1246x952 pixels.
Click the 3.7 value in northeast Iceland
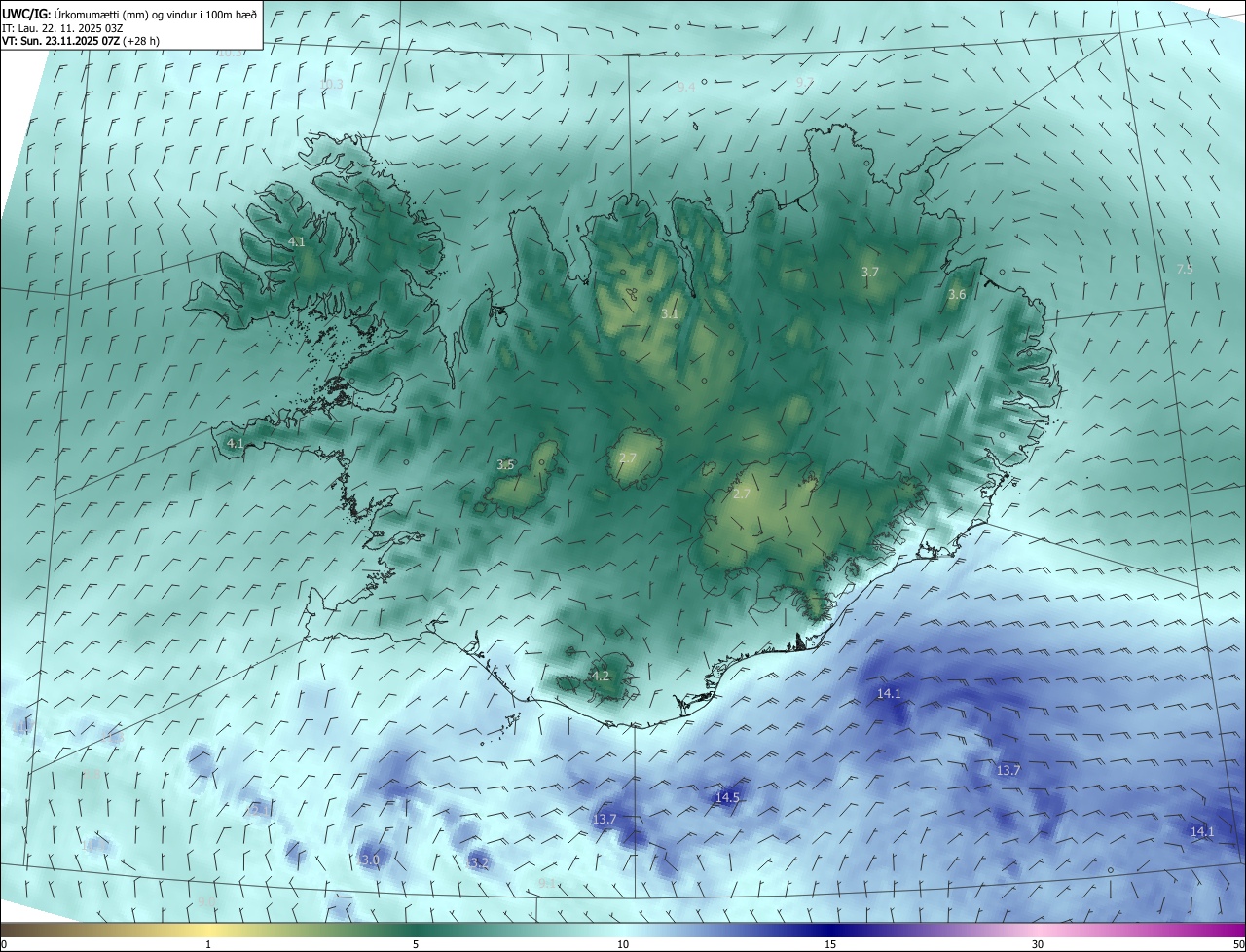point(870,273)
